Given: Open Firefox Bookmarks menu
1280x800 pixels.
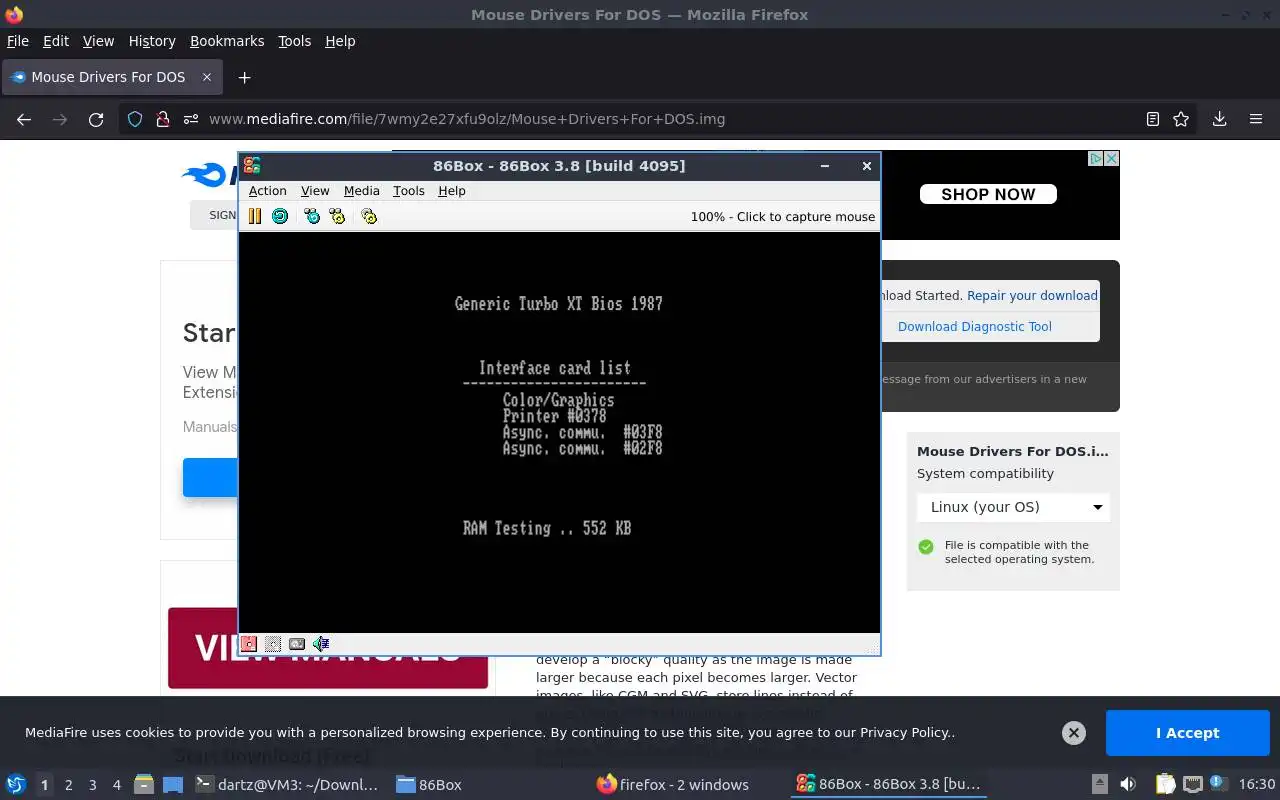Looking at the screenshot, I should (x=227, y=41).
